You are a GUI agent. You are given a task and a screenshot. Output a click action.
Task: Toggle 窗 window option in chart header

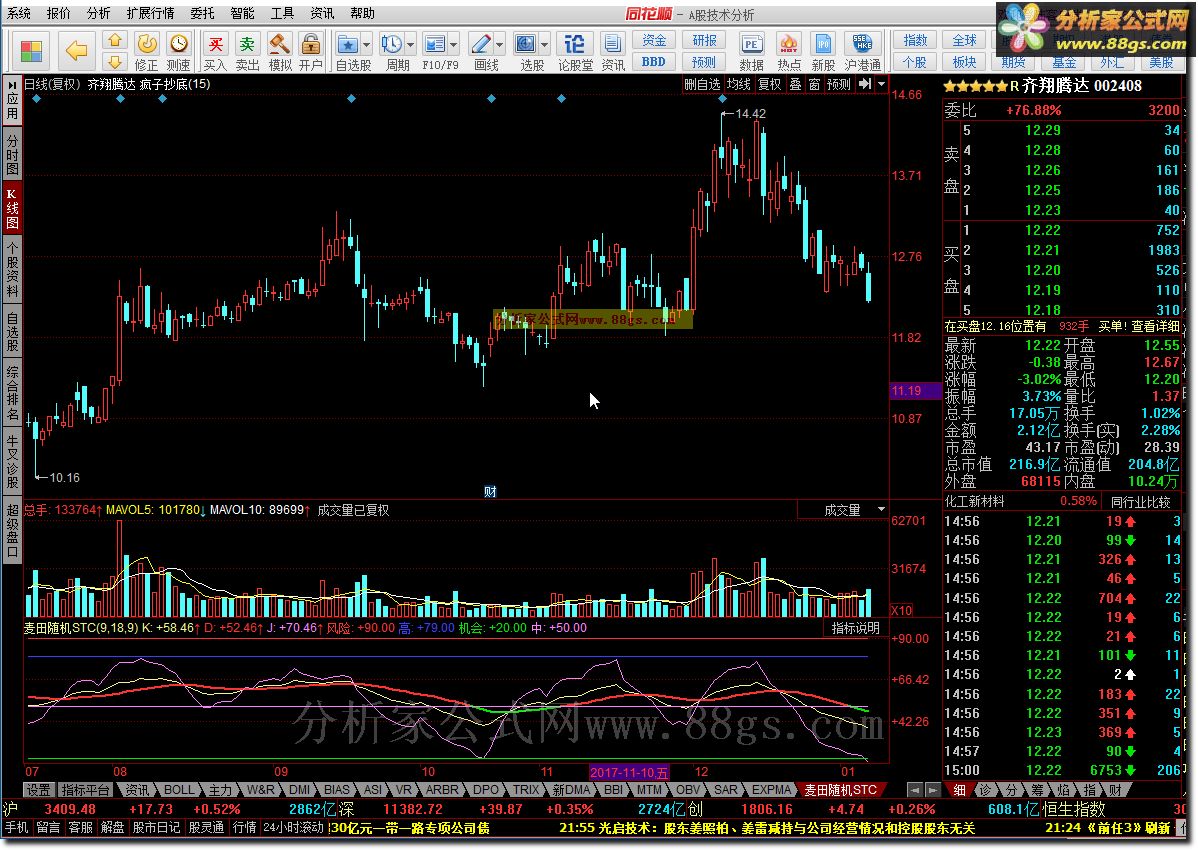coord(814,84)
